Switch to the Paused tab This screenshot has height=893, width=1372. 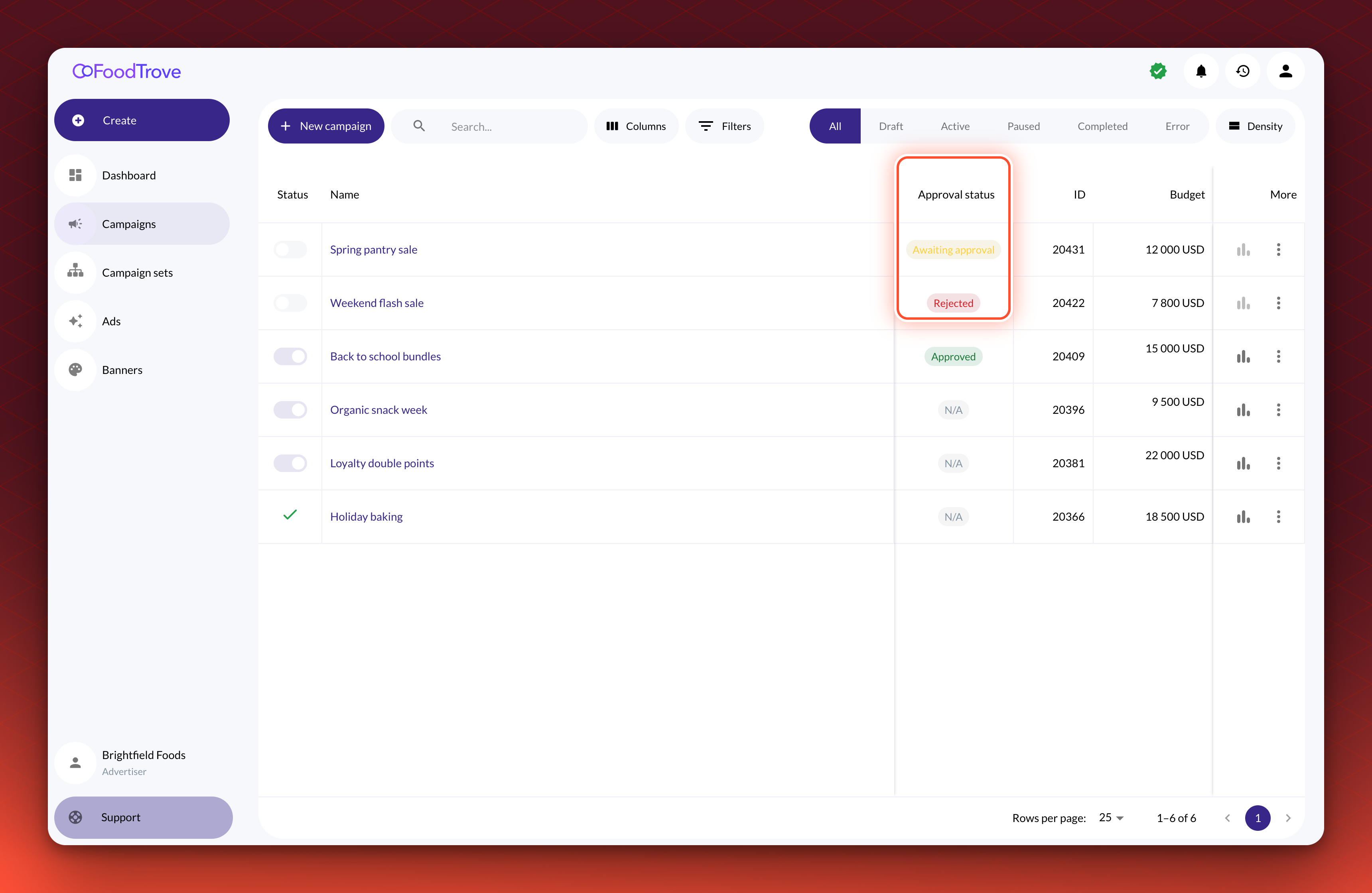tap(1023, 126)
